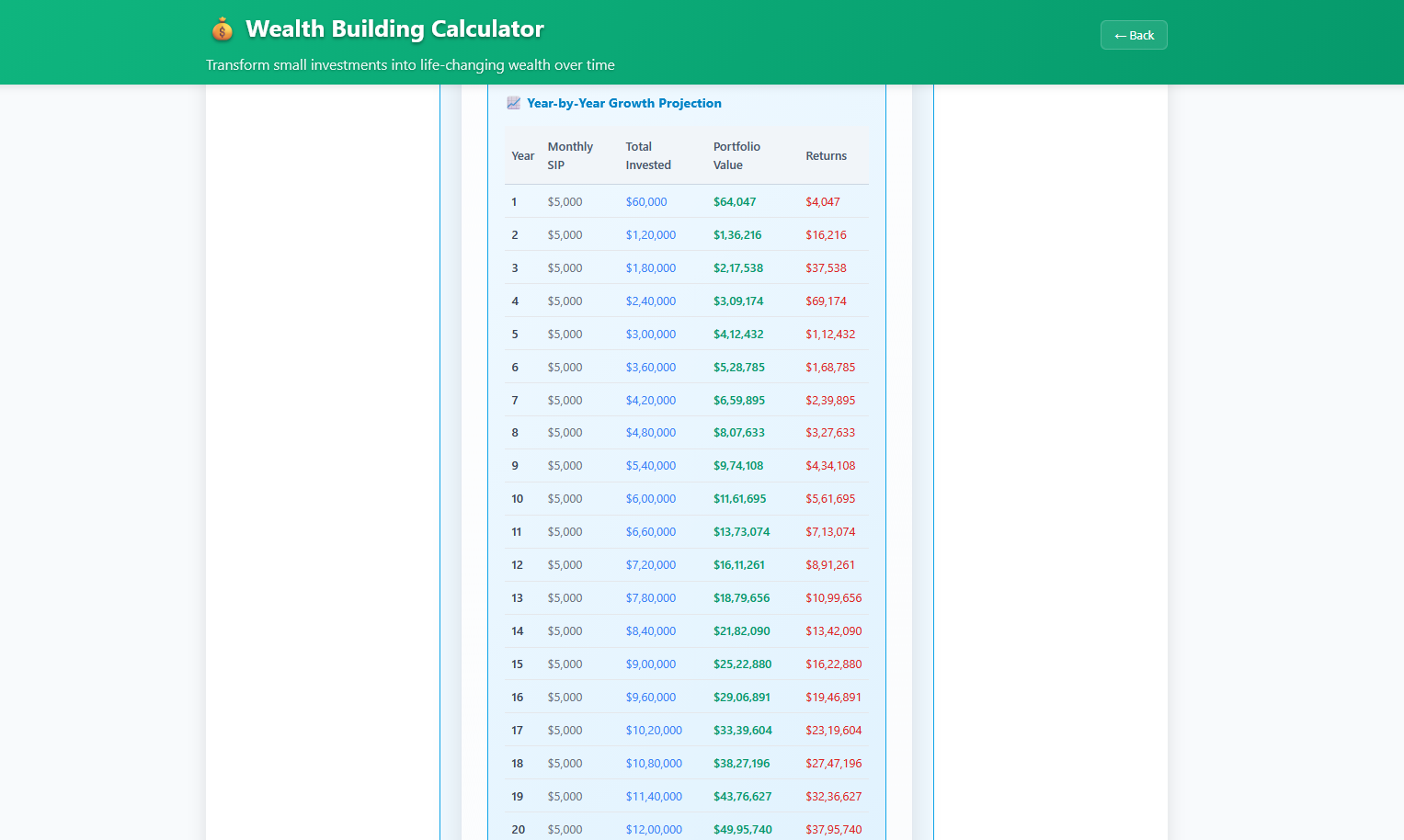Click the Year column header
Image resolution: width=1404 pixels, height=840 pixels.
pos(522,155)
